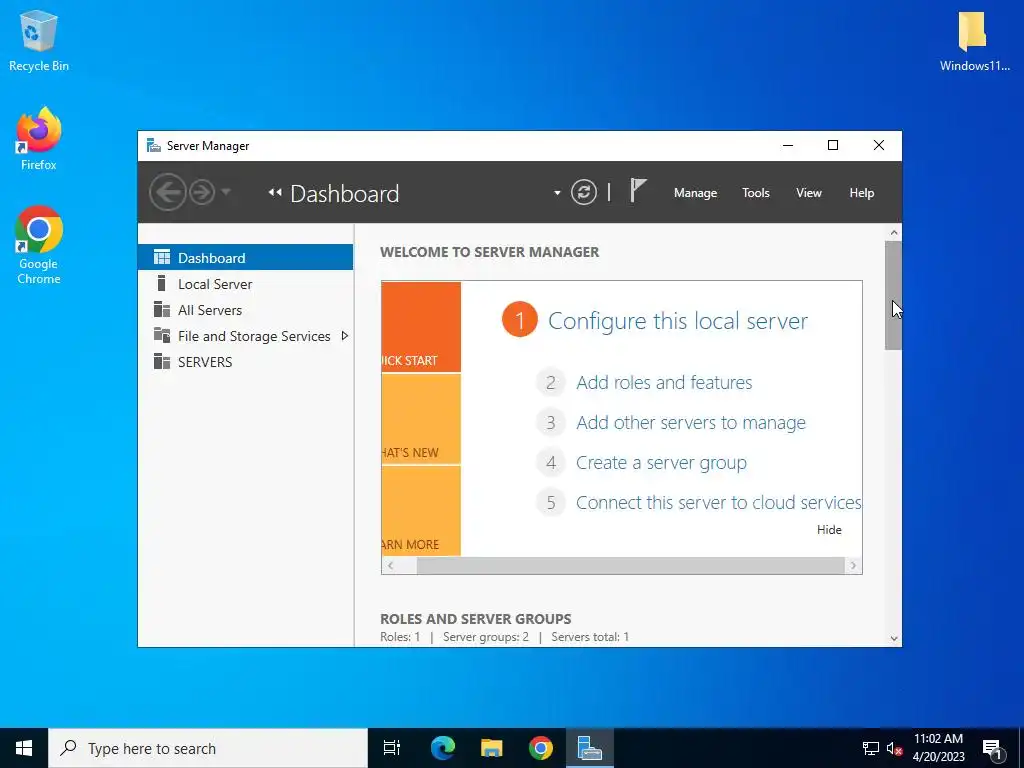The height and width of the screenshot is (768, 1024).
Task: Click the double-arrow breadcrumb icon before Dashboard
Action: coord(275,193)
